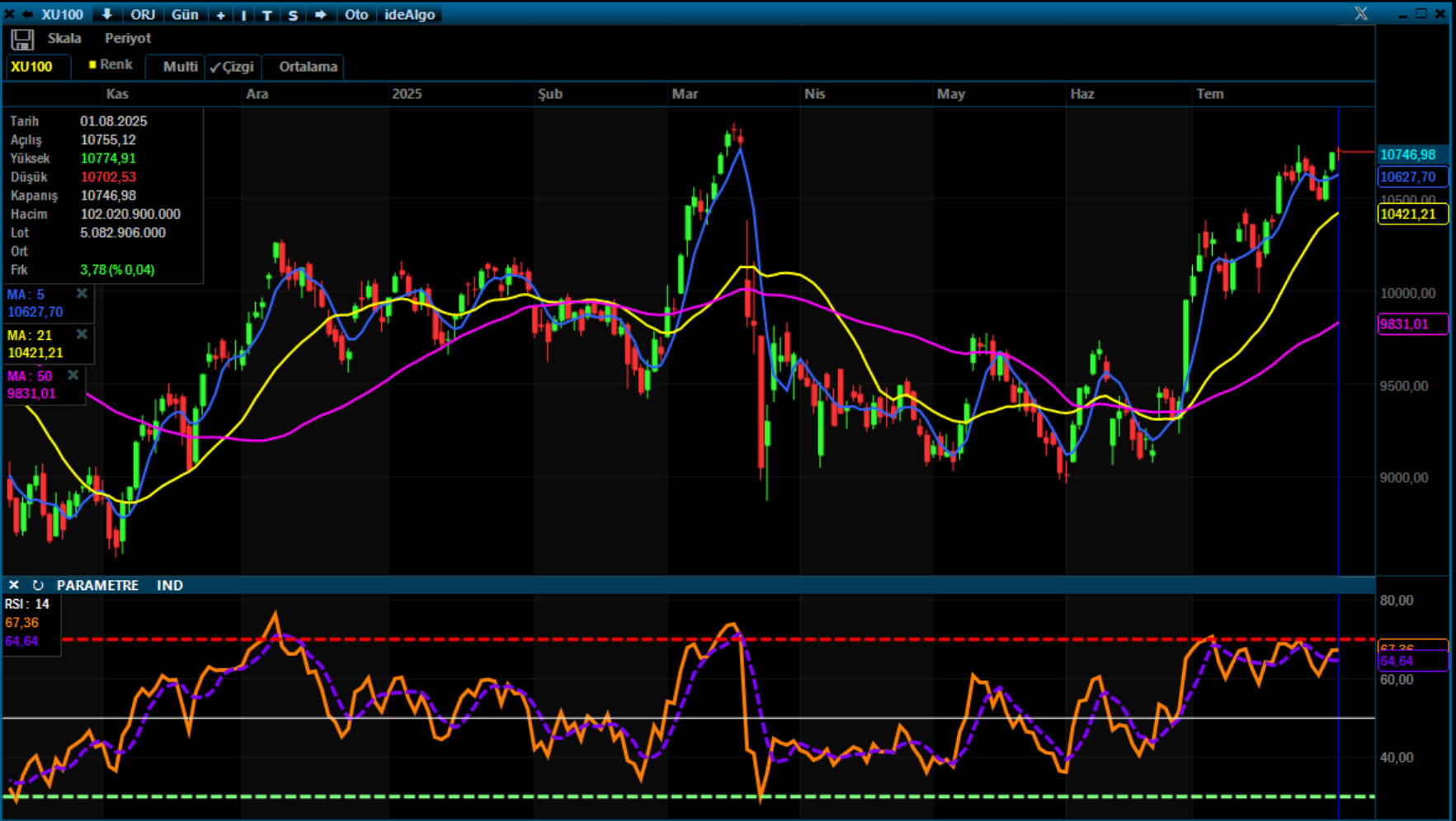Click the save floppy disk icon
This screenshot has height=821, width=1456.
coord(22,39)
